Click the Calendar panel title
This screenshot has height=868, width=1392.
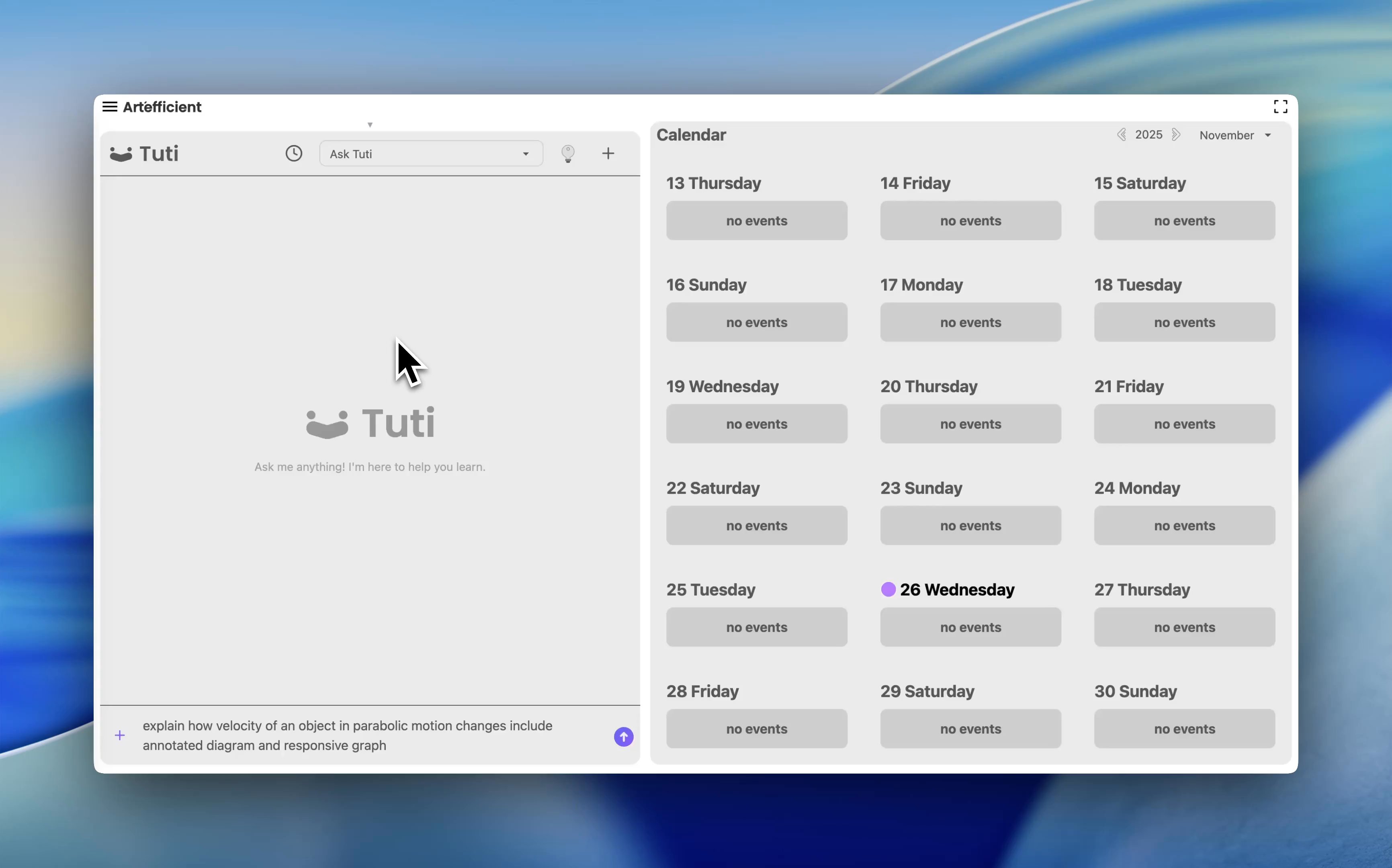point(690,135)
